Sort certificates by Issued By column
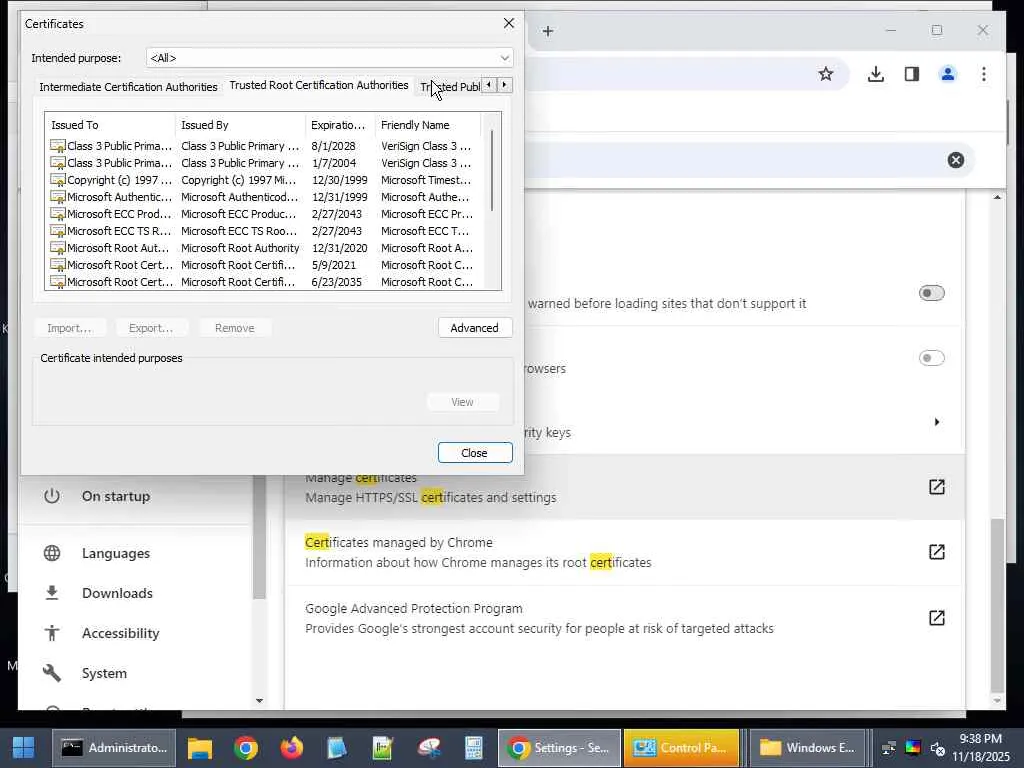The width and height of the screenshot is (1024, 768). [240, 125]
